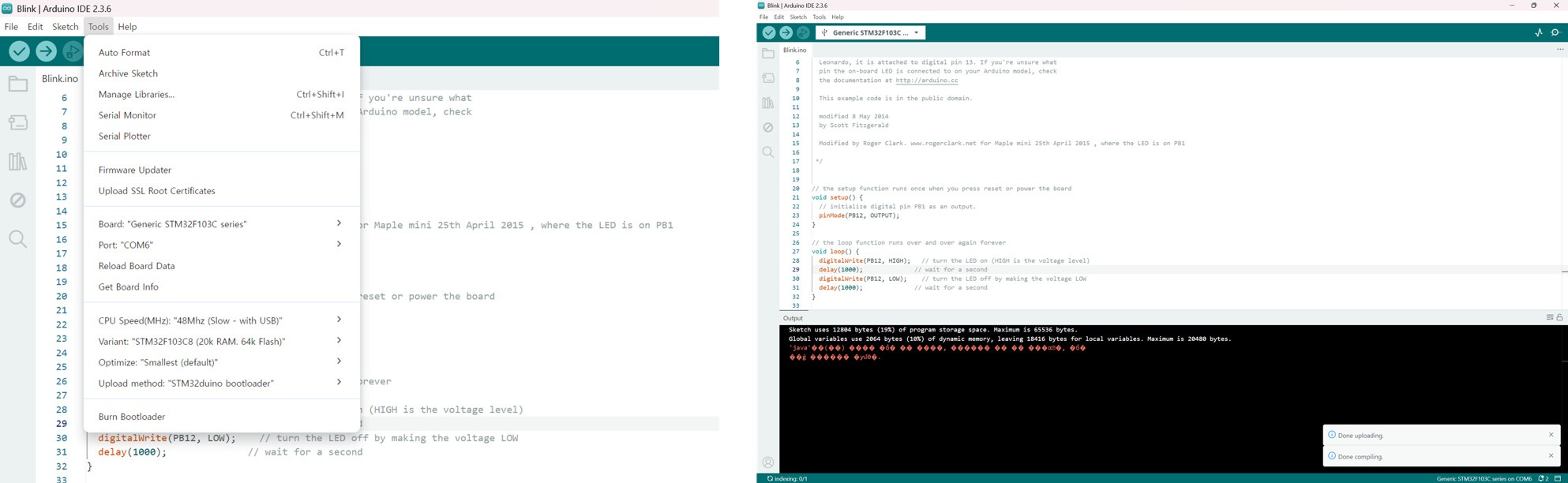The height and width of the screenshot is (483, 1568).
Task: Expand Board 'Generic STM32F103C series' submenu
Action: click(x=222, y=224)
